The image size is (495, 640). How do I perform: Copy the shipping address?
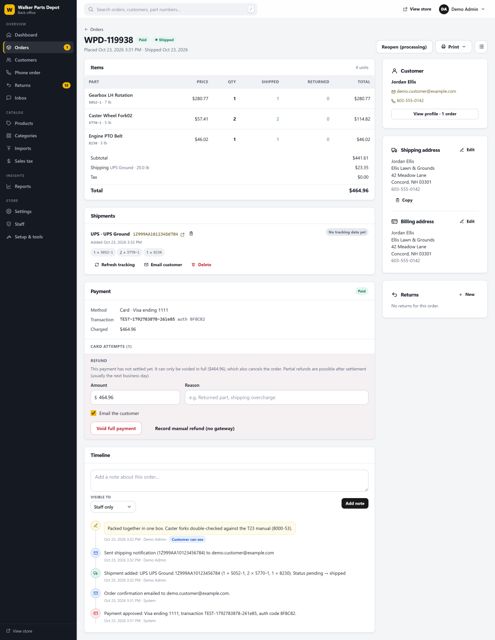(404, 200)
